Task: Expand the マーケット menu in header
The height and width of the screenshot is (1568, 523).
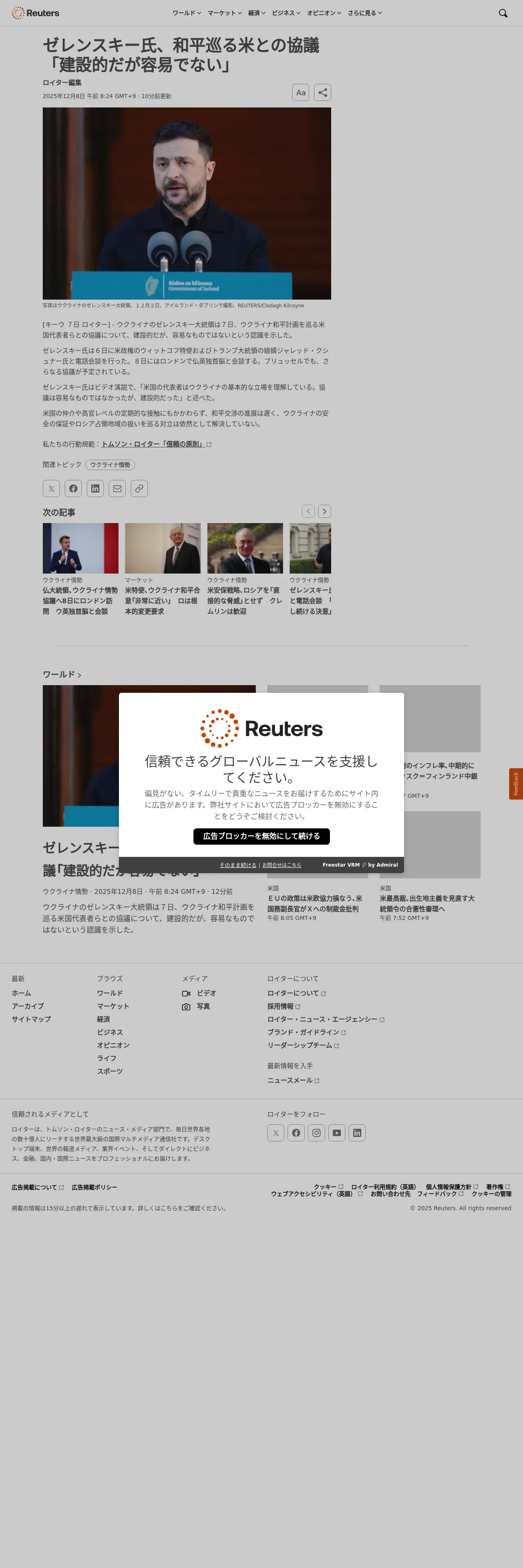Action: (225, 13)
